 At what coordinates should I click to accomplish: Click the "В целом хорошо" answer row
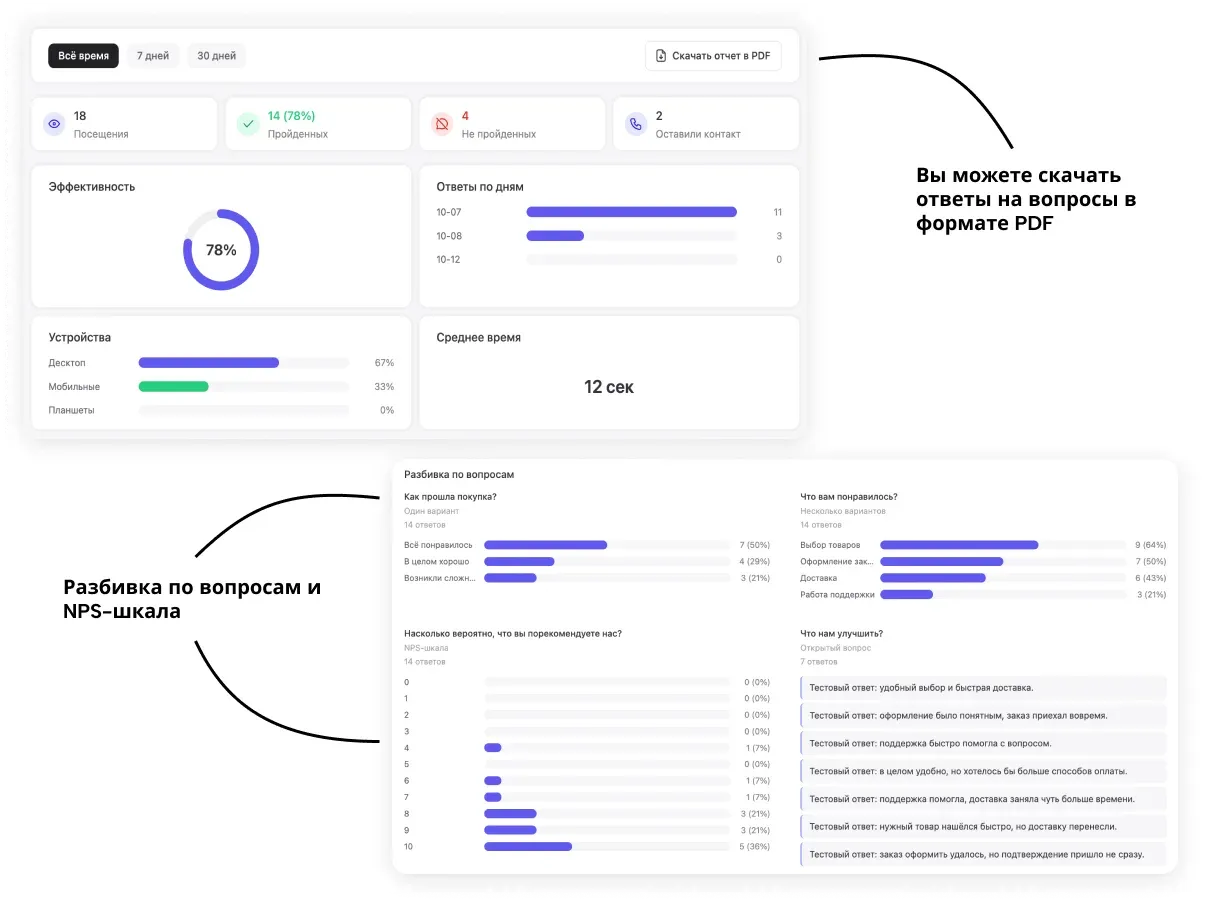(x=587, y=561)
